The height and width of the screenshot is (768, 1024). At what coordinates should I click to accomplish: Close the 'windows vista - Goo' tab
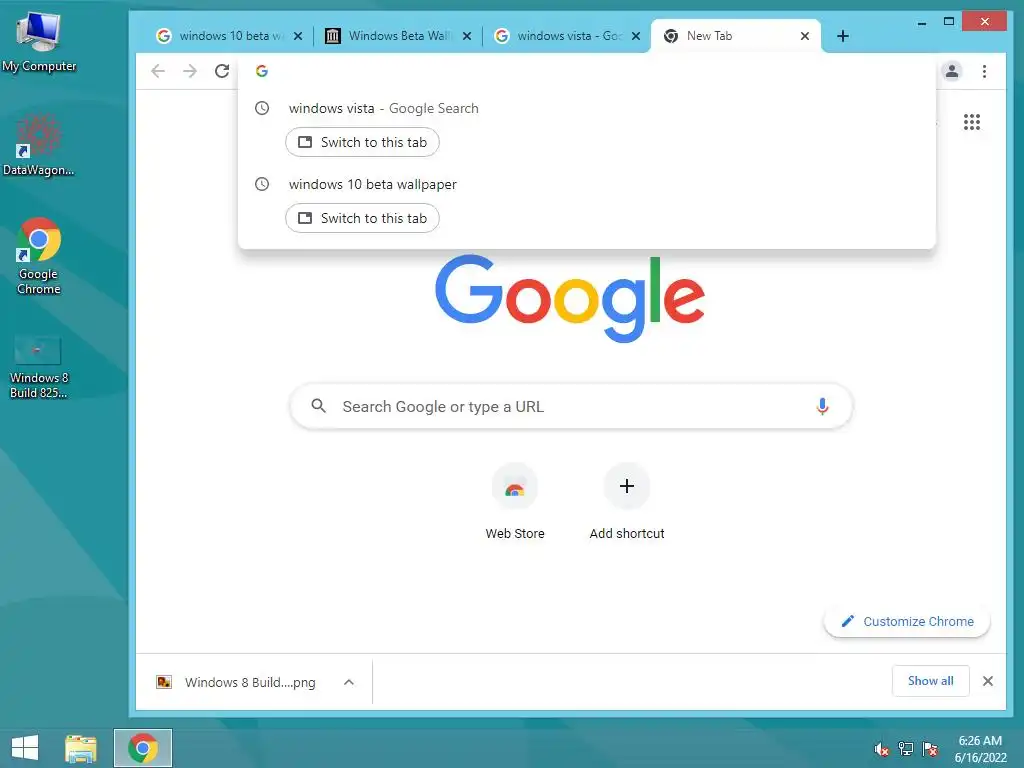click(635, 36)
